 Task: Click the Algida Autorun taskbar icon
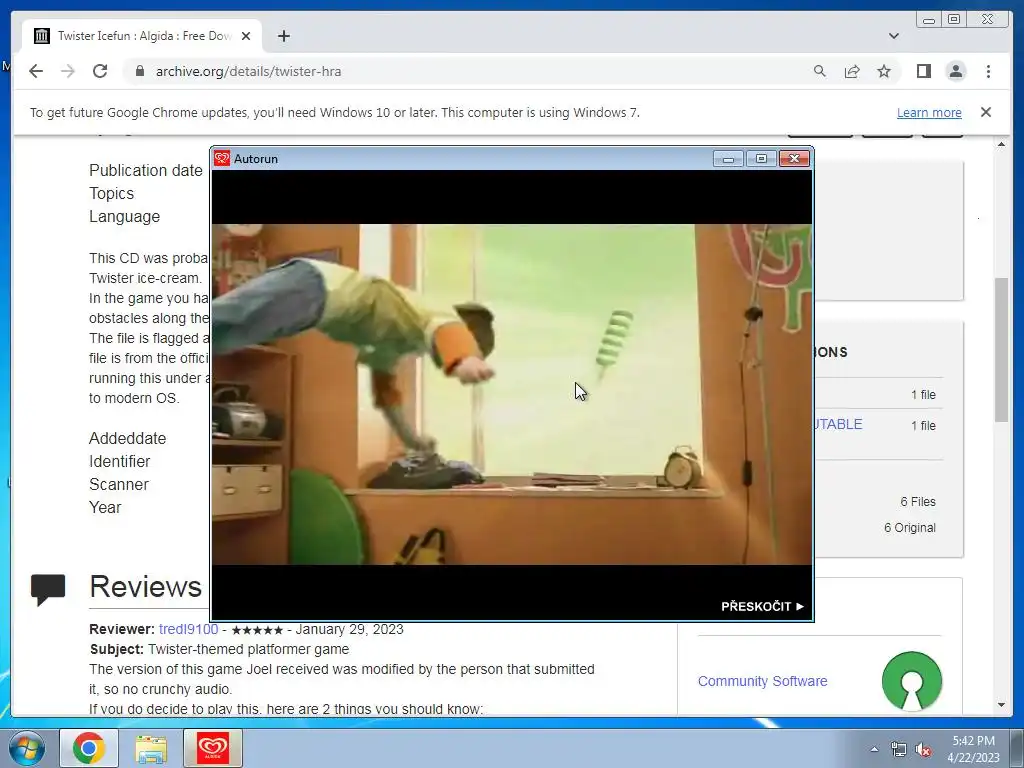point(213,748)
